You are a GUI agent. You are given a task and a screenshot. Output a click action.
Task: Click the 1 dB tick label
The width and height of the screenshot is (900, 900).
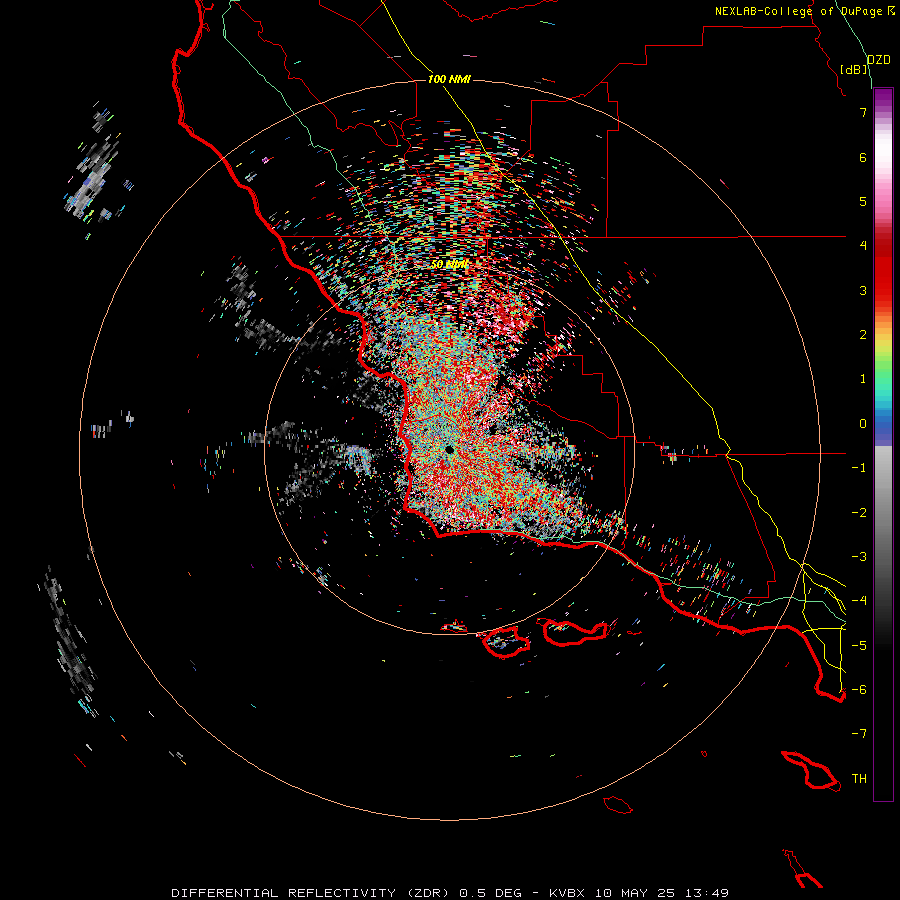pos(863,379)
